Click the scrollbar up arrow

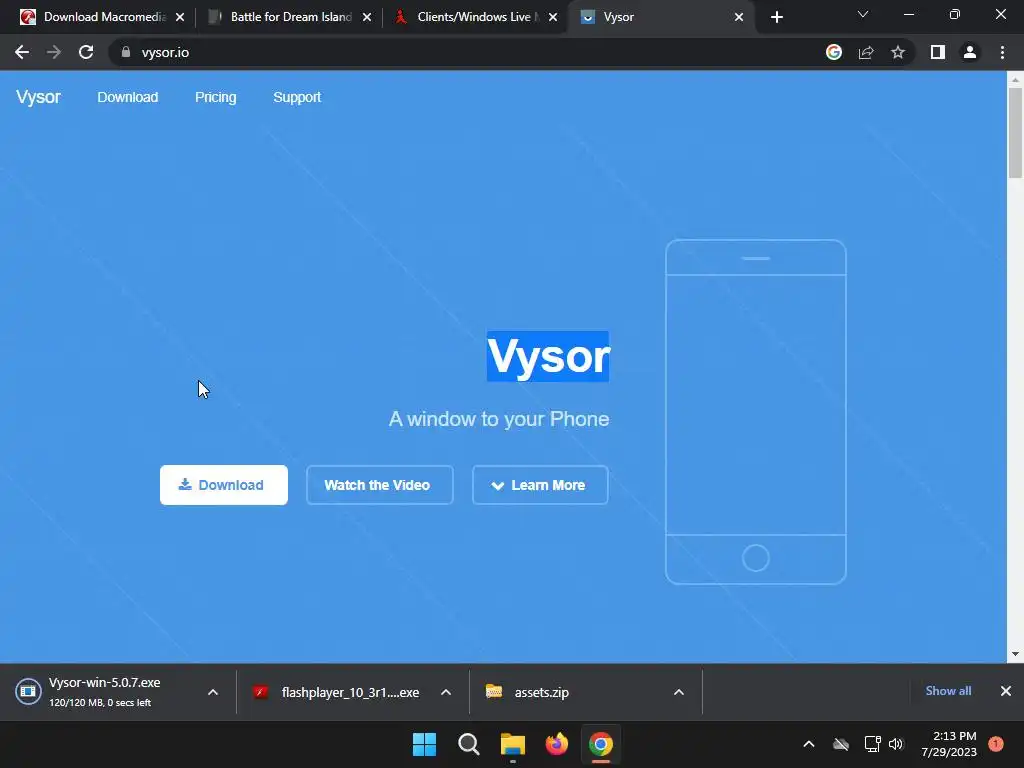coord(1015,79)
